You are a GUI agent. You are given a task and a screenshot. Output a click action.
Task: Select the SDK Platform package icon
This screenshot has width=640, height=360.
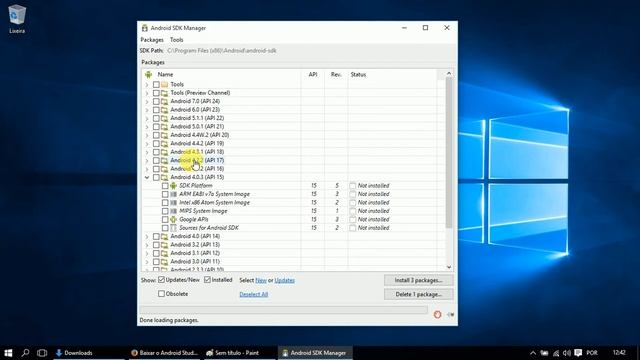pos(173,186)
